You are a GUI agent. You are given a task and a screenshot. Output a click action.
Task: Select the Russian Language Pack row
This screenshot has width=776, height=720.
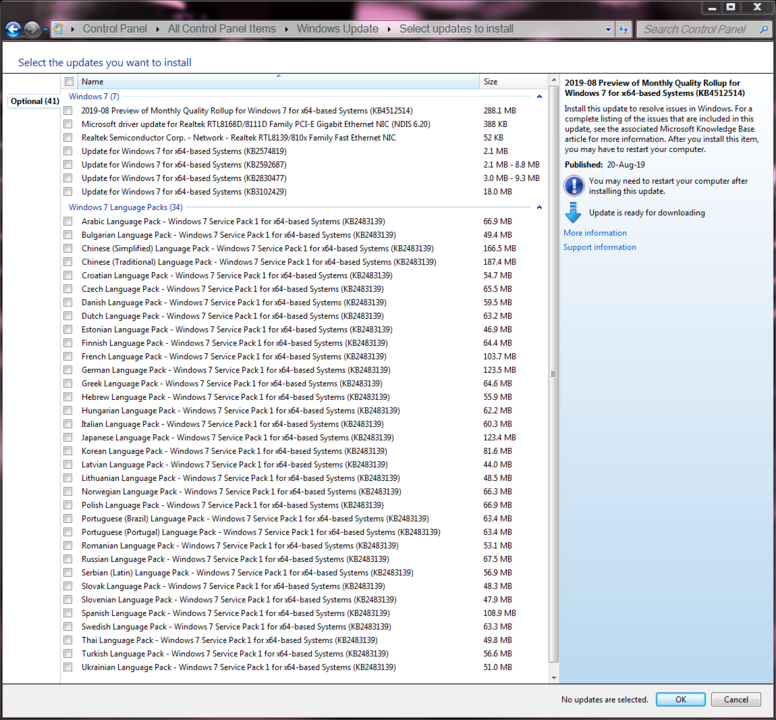click(x=302, y=559)
